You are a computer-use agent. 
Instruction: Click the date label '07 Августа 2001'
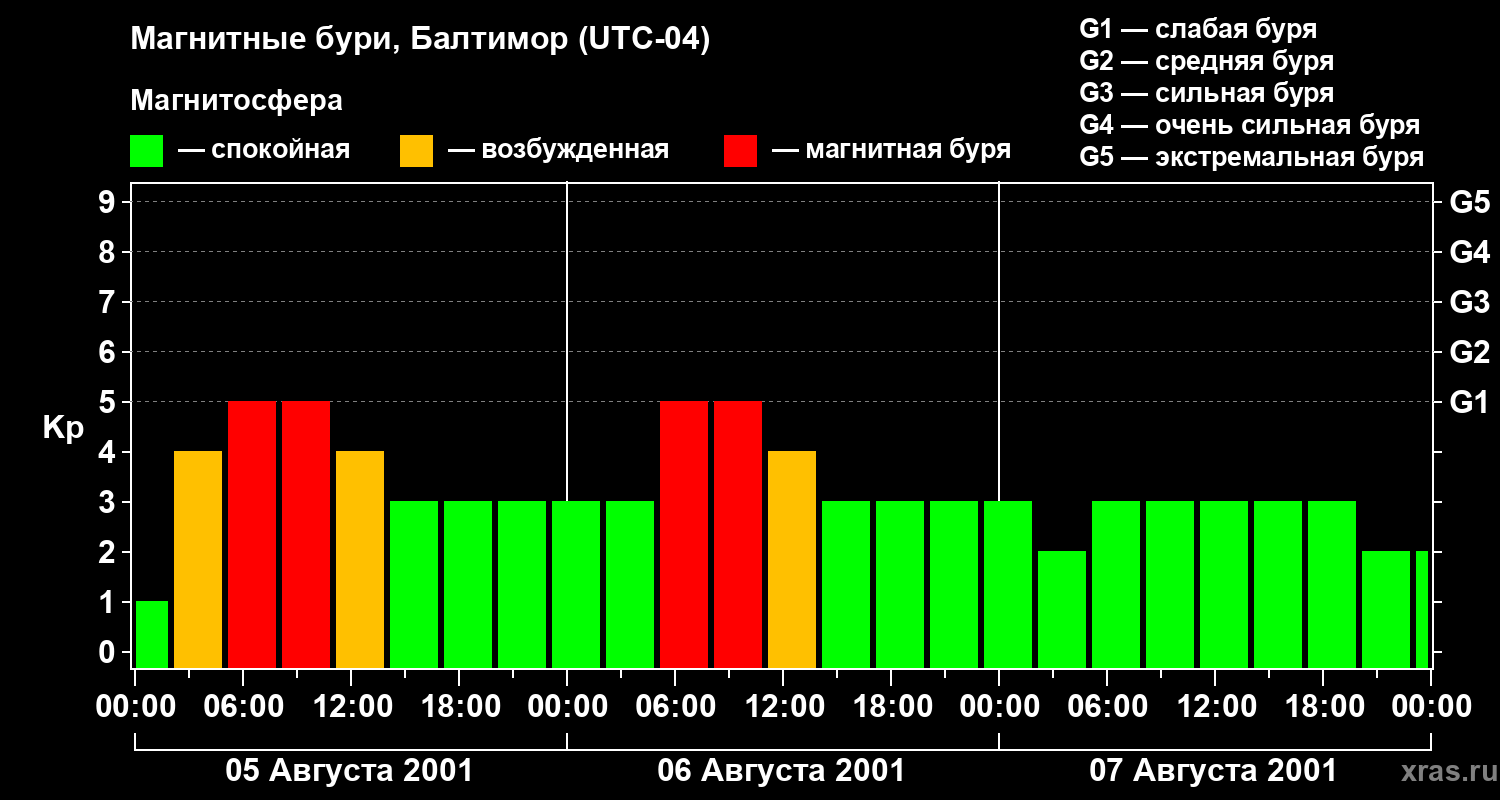pyautogui.click(x=1213, y=770)
